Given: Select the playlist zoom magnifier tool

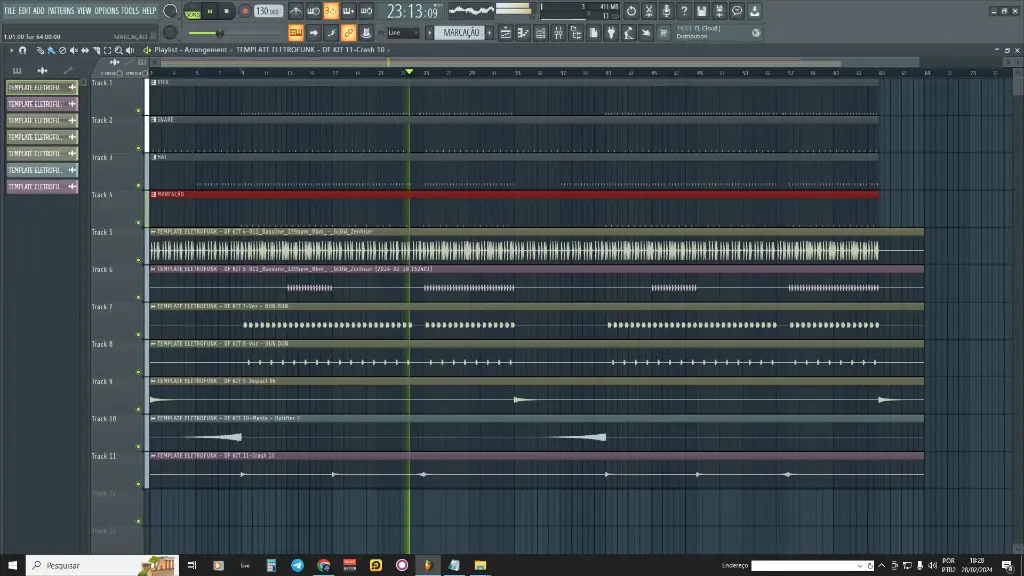Looking at the screenshot, I should point(119,50).
